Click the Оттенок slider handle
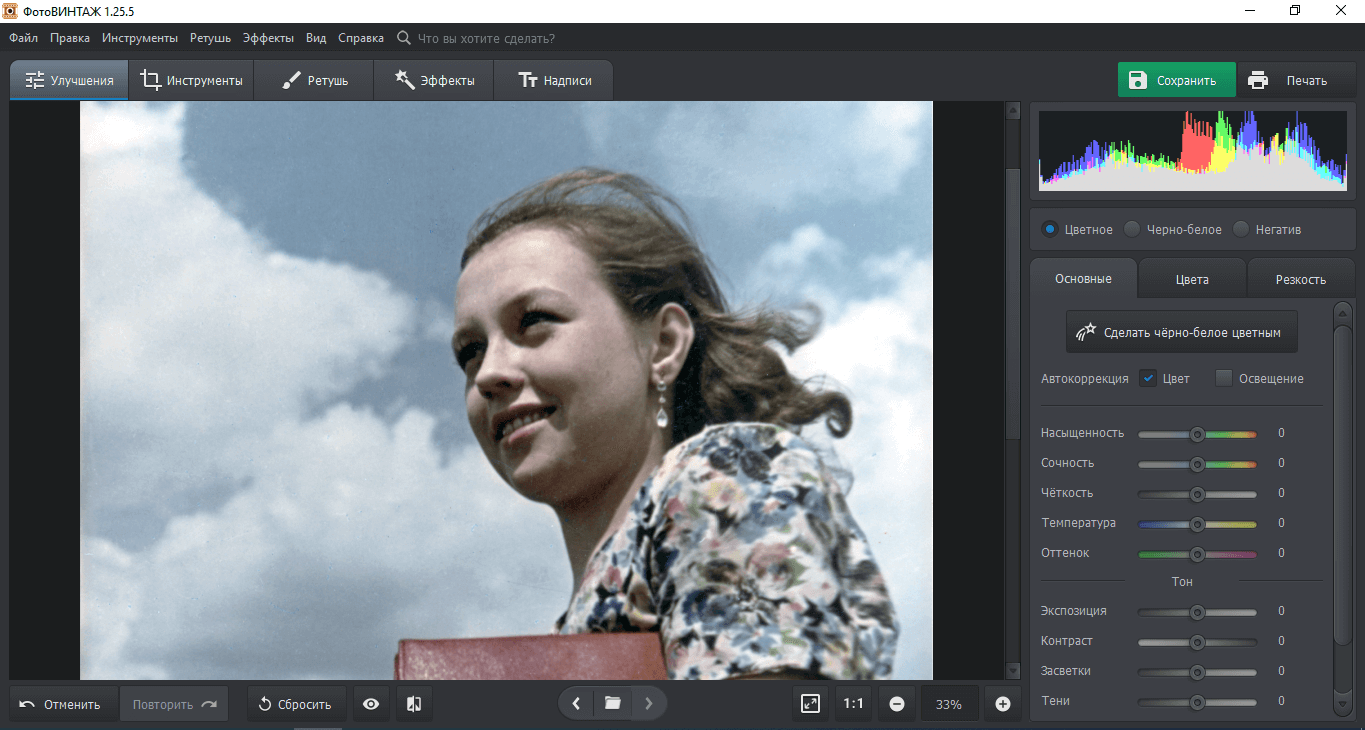 pyautogui.click(x=1197, y=554)
